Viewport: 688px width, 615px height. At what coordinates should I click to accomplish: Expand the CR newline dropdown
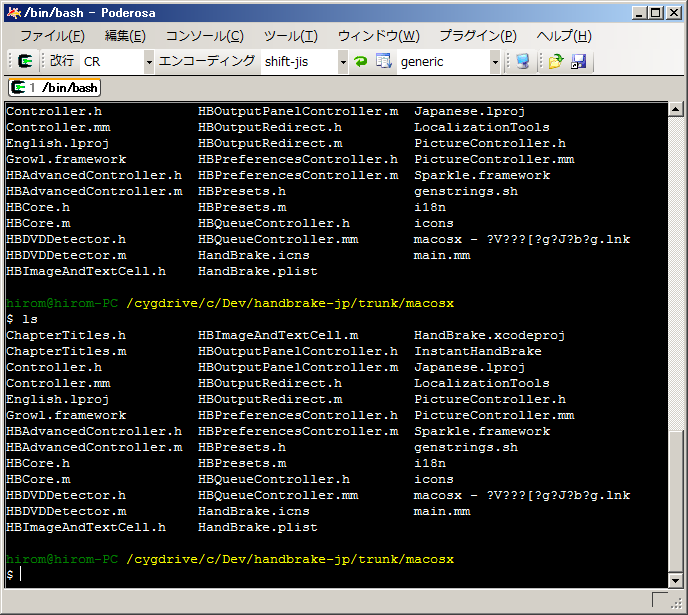pos(149,62)
